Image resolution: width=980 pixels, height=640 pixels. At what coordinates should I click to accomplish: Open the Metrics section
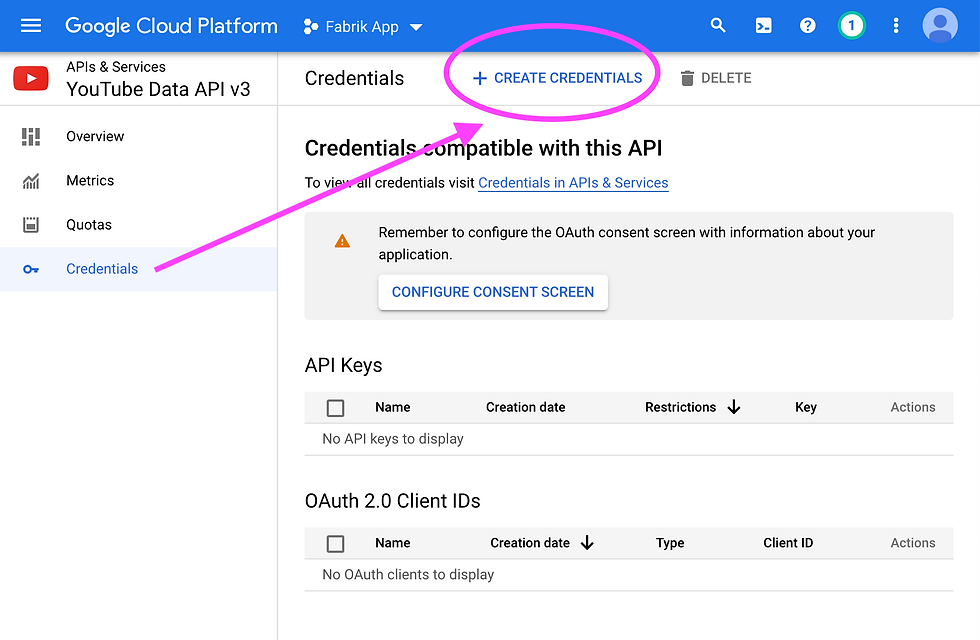pos(90,181)
